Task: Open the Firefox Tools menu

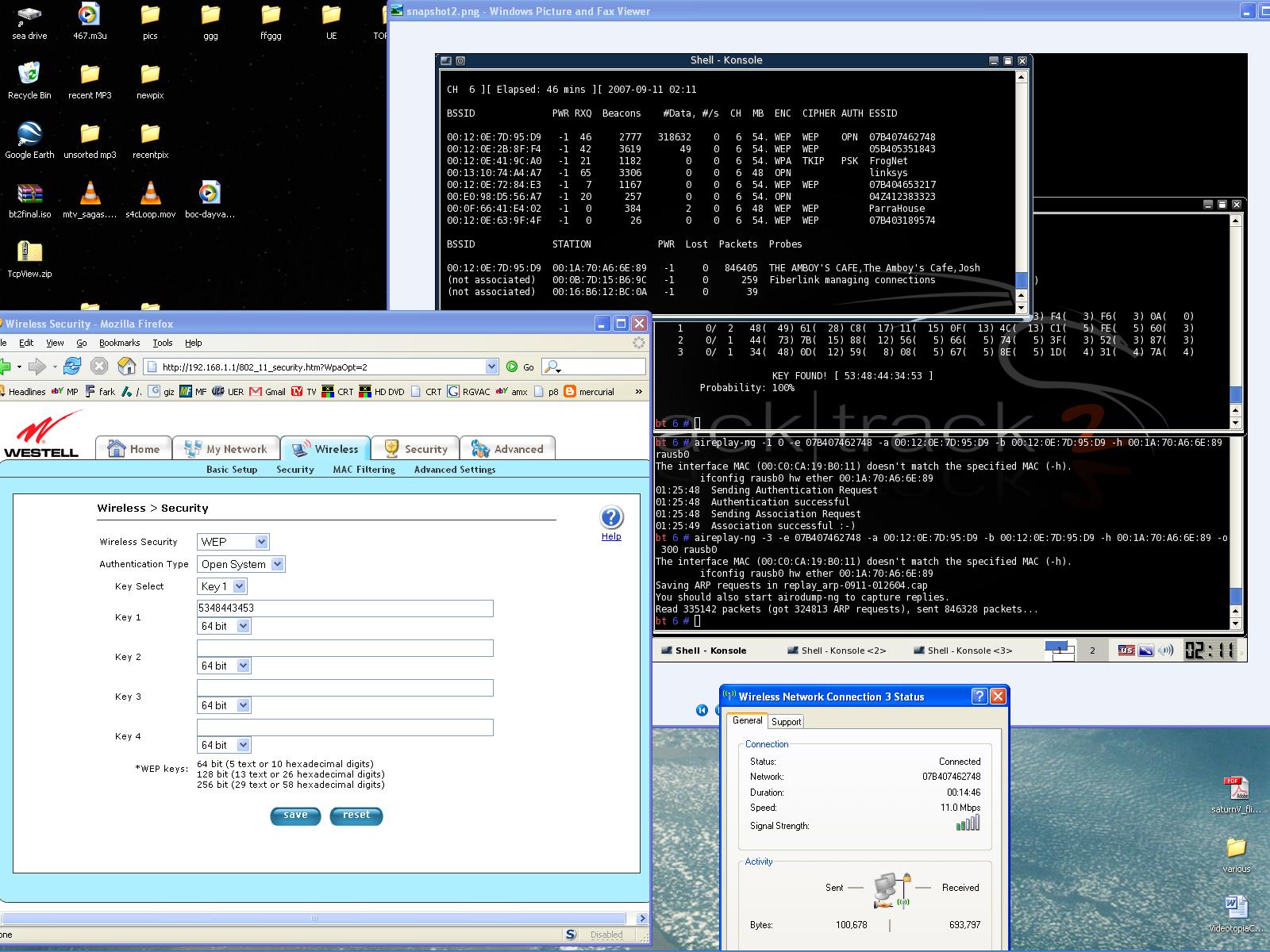Action: coord(163,343)
